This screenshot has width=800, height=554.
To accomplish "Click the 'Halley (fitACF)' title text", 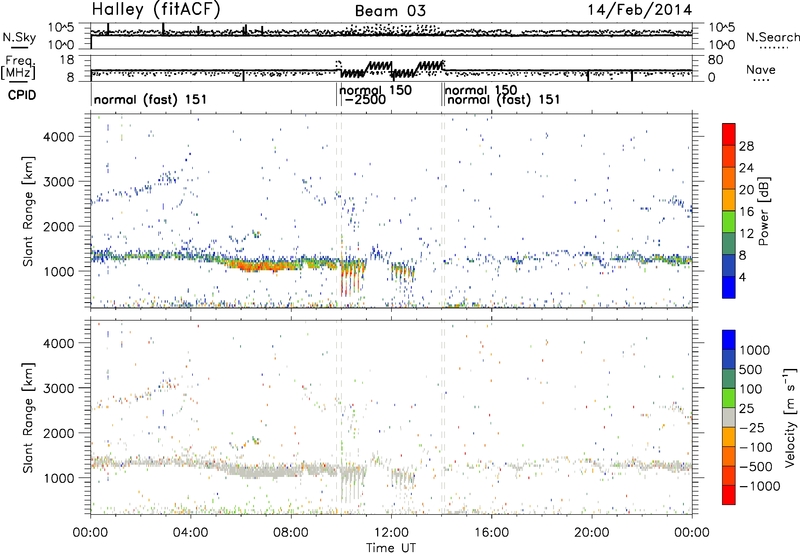I will (156, 10).
